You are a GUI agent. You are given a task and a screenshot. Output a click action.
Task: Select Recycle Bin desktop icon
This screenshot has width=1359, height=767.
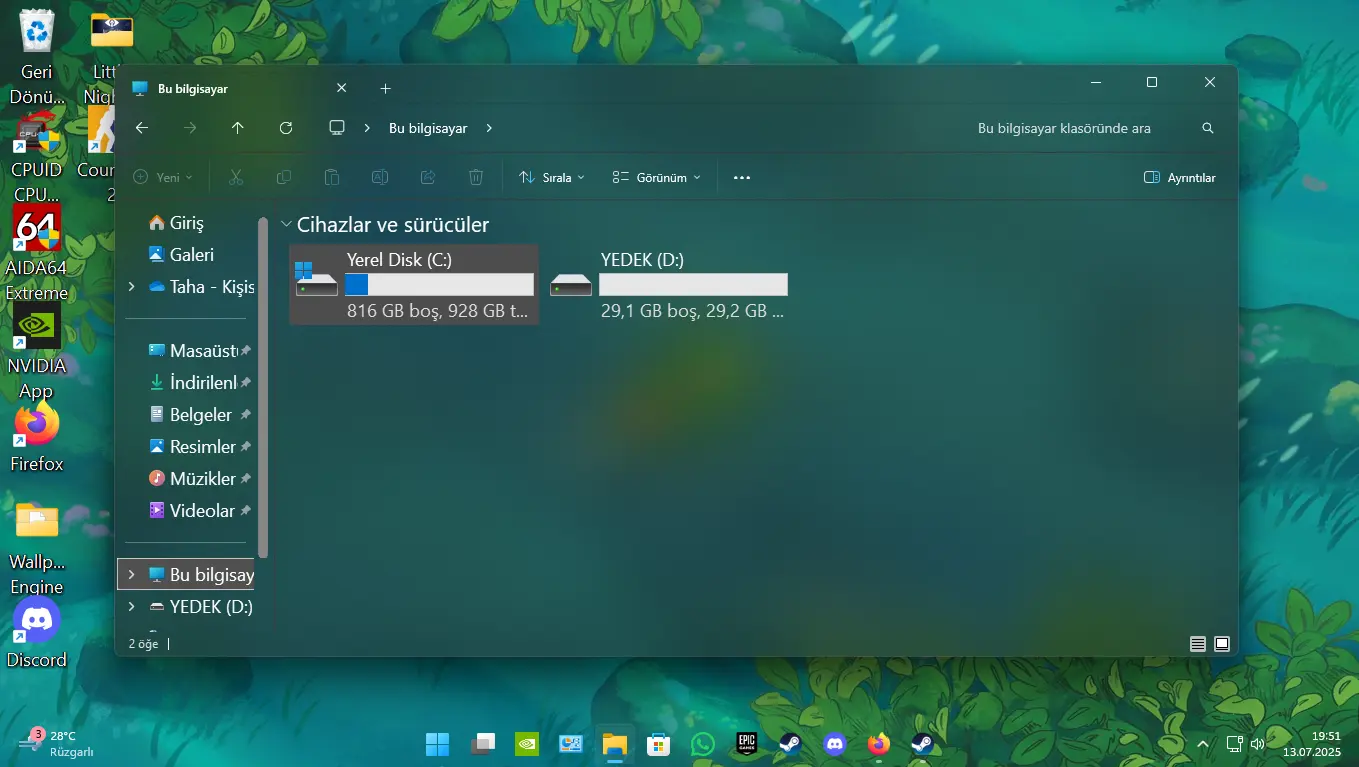(x=37, y=57)
